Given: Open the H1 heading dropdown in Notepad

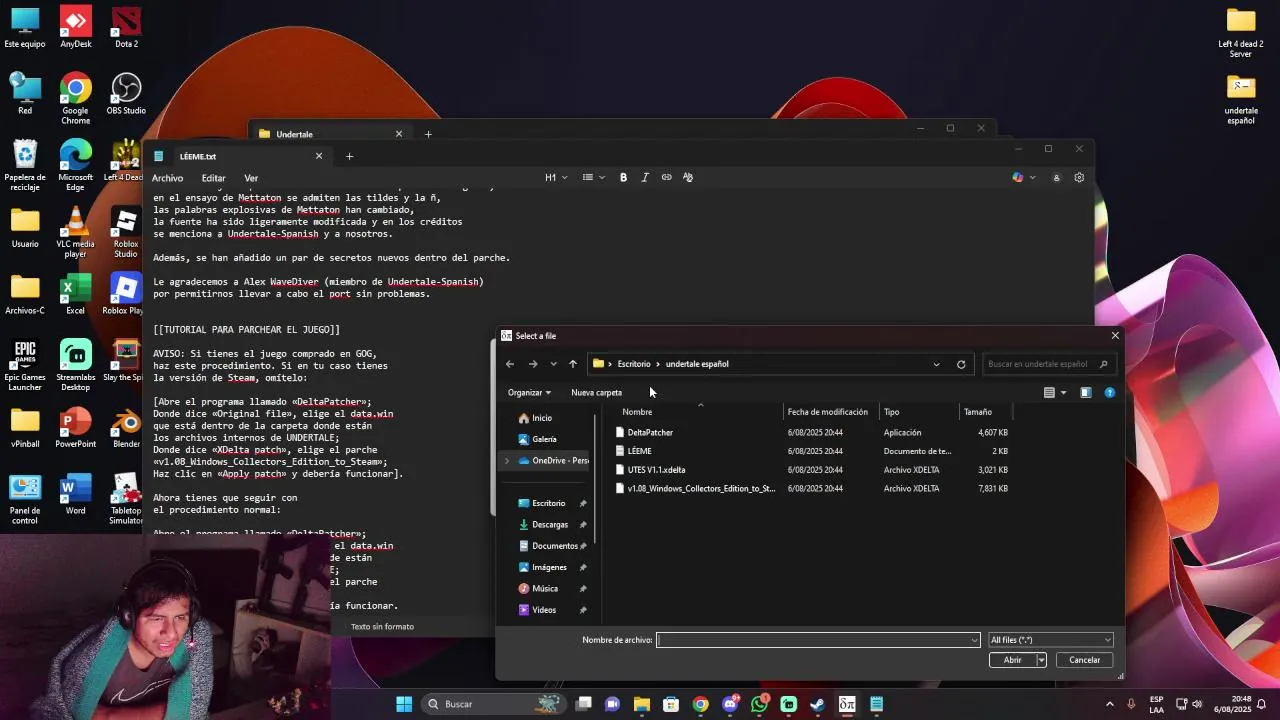Looking at the screenshot, I should point(556,177).
